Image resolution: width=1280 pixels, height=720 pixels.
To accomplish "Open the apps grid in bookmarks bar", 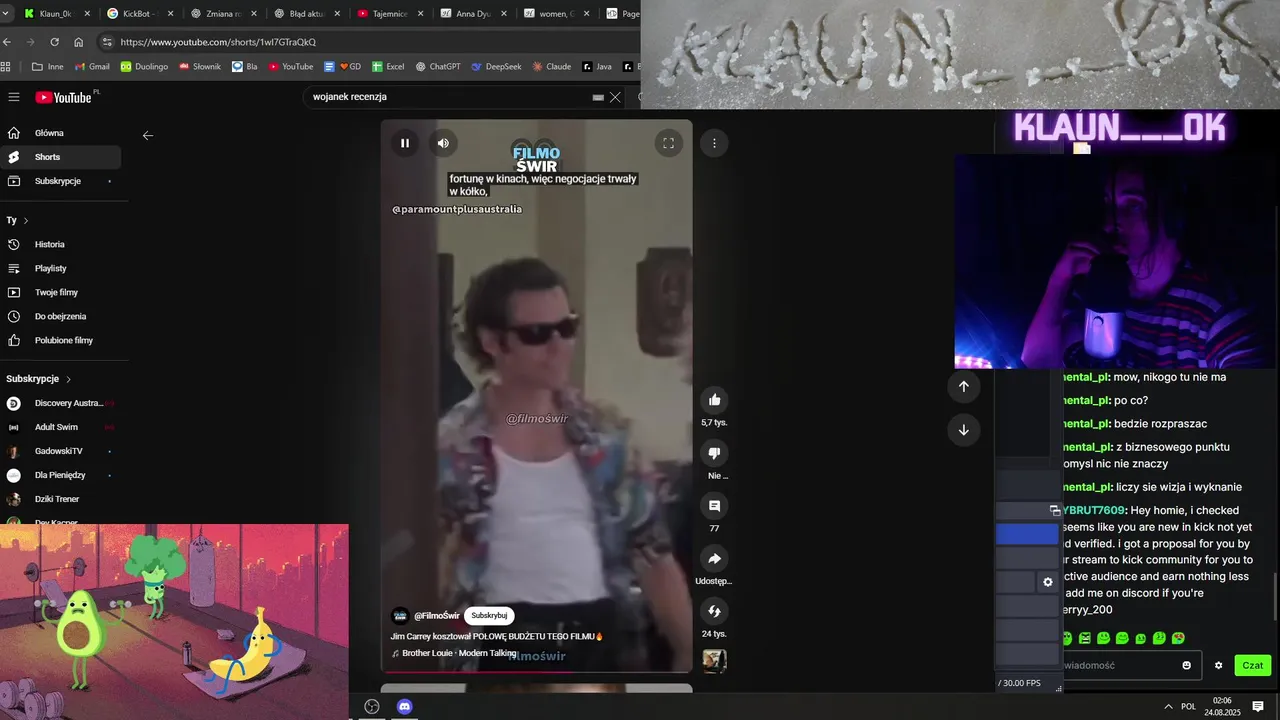I will 6,67.
